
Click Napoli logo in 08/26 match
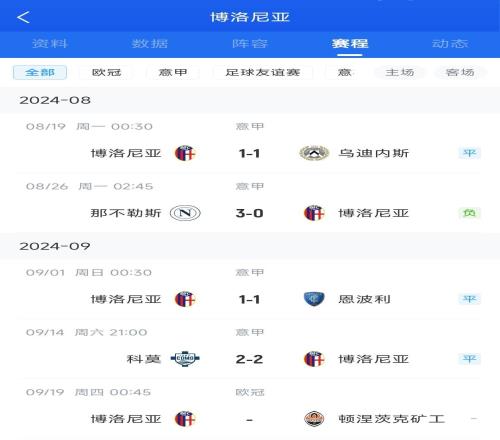pyautogui.click(x=185, y=213)
